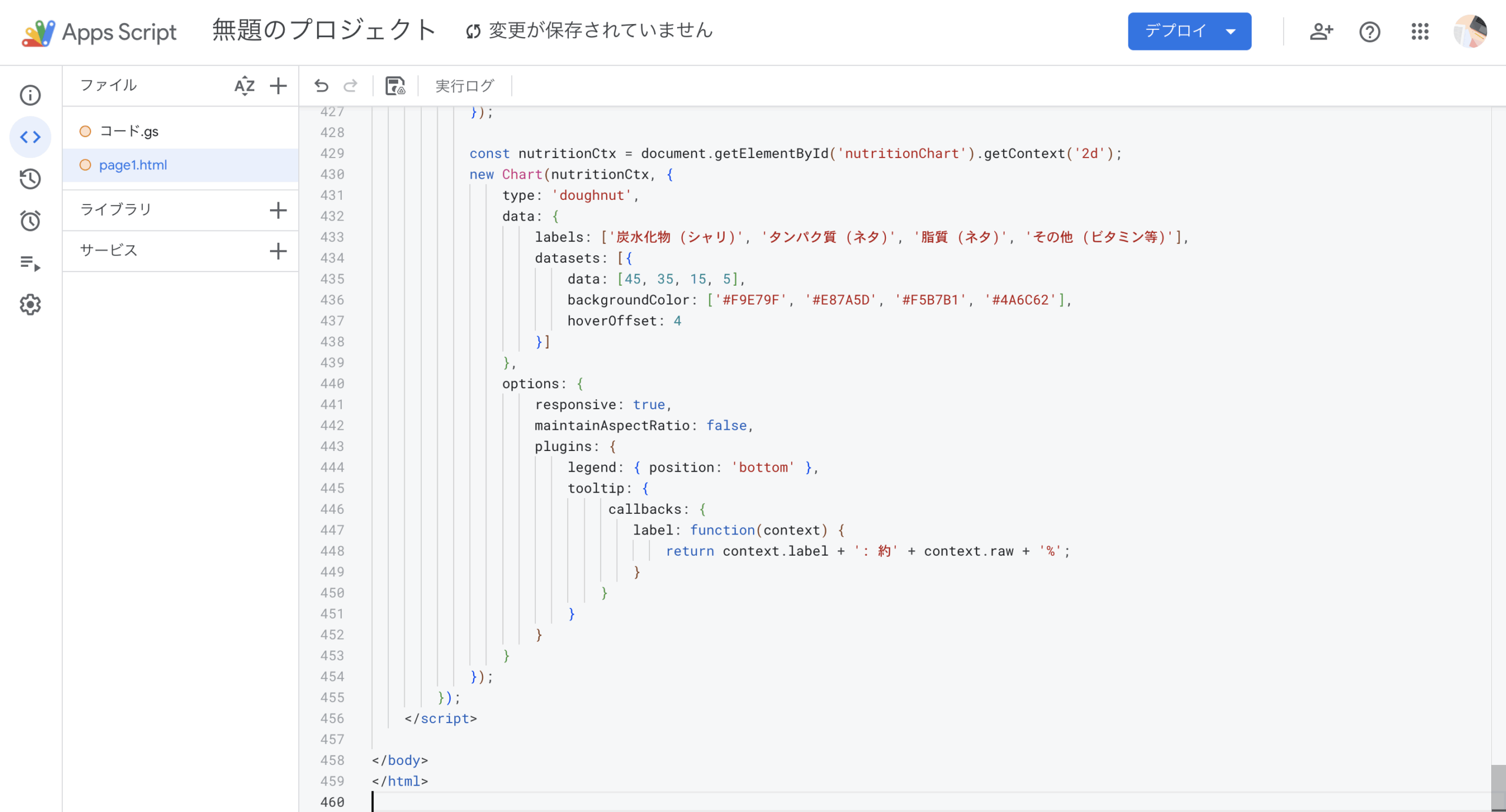The image size is (1506, 812).
Task: Click the responsive: true line
Action: 603,405
